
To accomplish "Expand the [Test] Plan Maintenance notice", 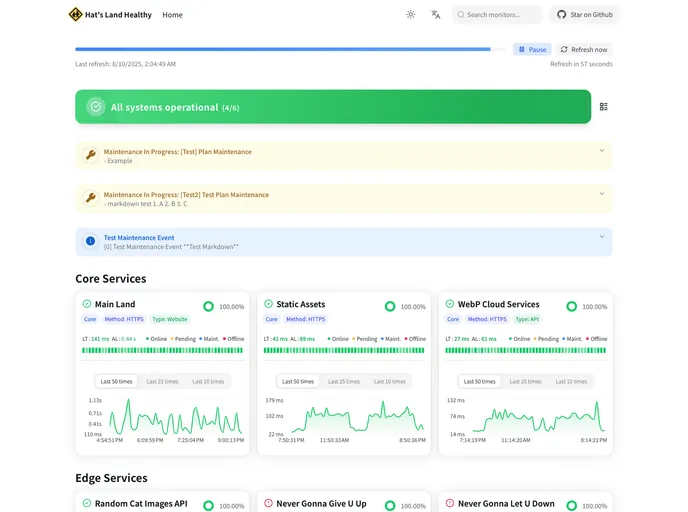I will [602, 150].
